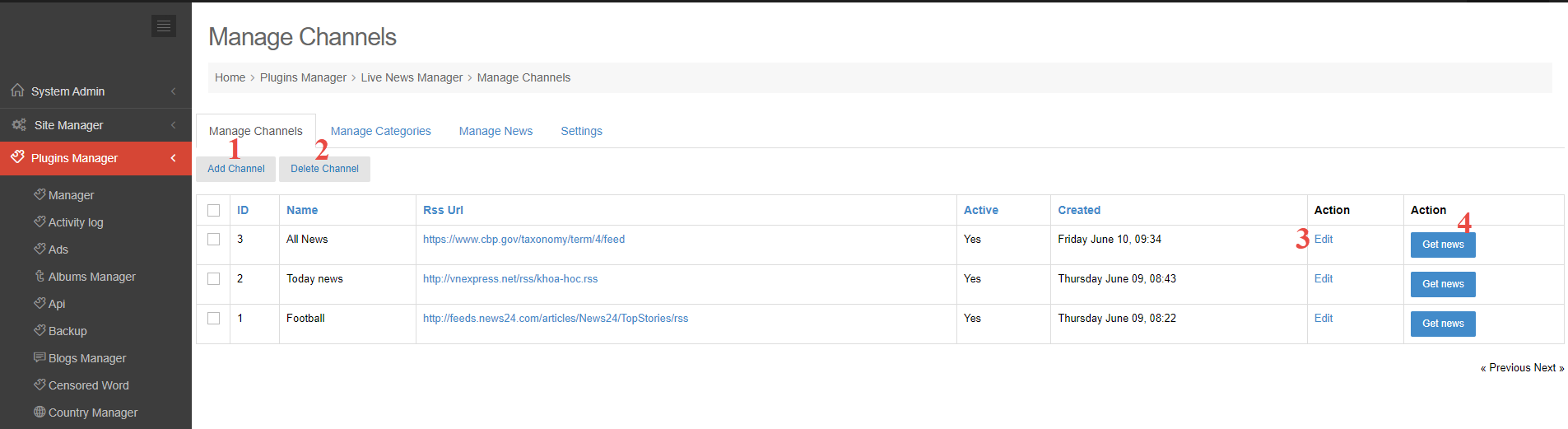Image resolution: width=1568 pixels, height=429 pixels.
Task: Click the Site Manager gears icon
Action: pos(19,124)
